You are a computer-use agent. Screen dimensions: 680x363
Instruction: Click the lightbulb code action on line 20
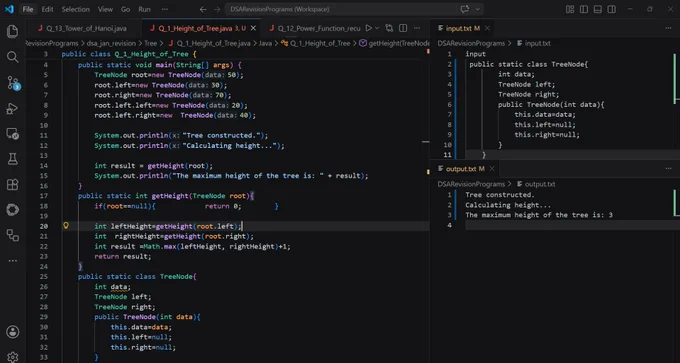click(66, 226)
